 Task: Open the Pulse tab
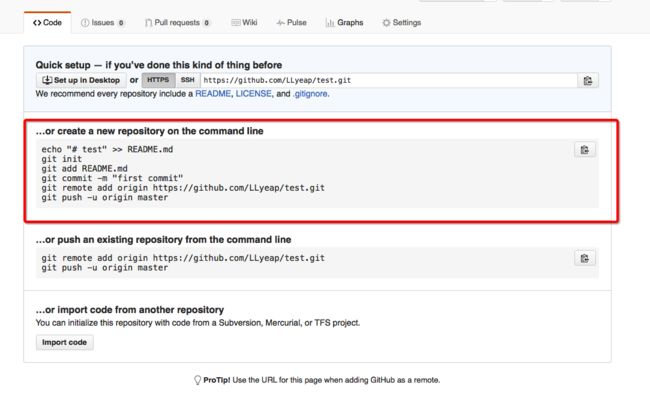pos(291,23)
